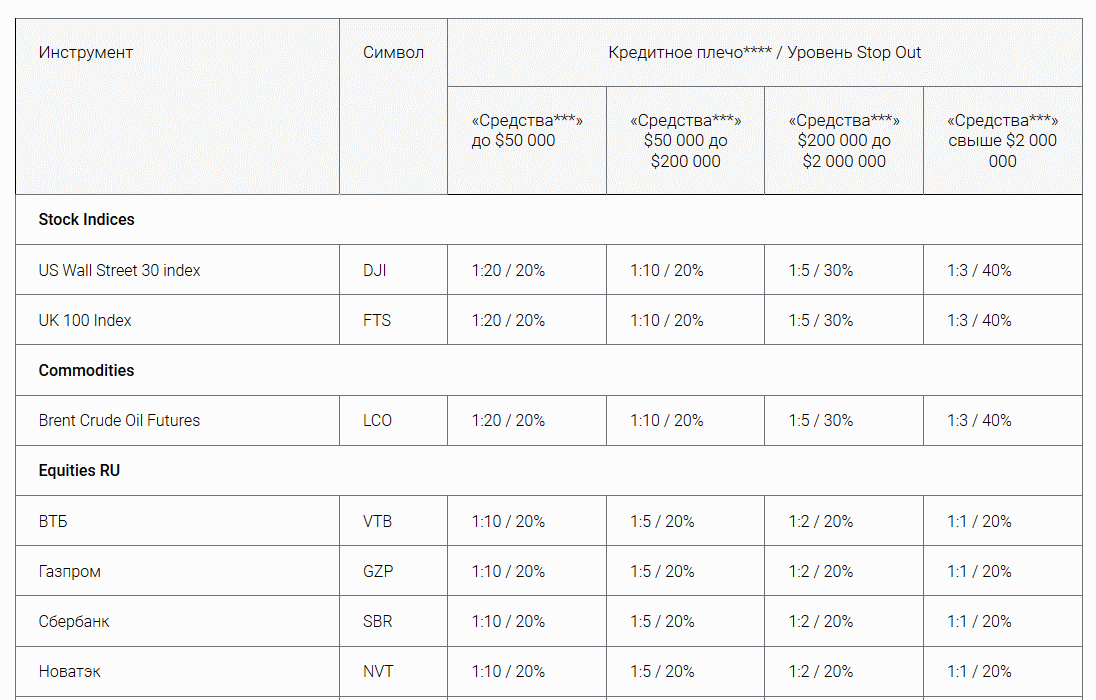
Task: Click the "Stock Indices" section row
Action: pos(87,220)
